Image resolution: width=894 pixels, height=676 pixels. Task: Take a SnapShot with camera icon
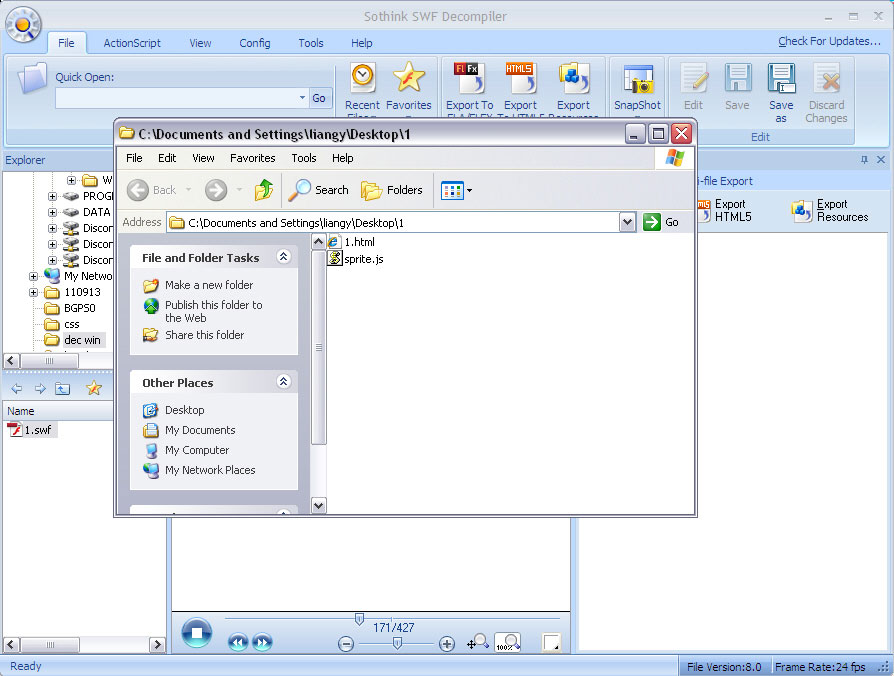637,87
